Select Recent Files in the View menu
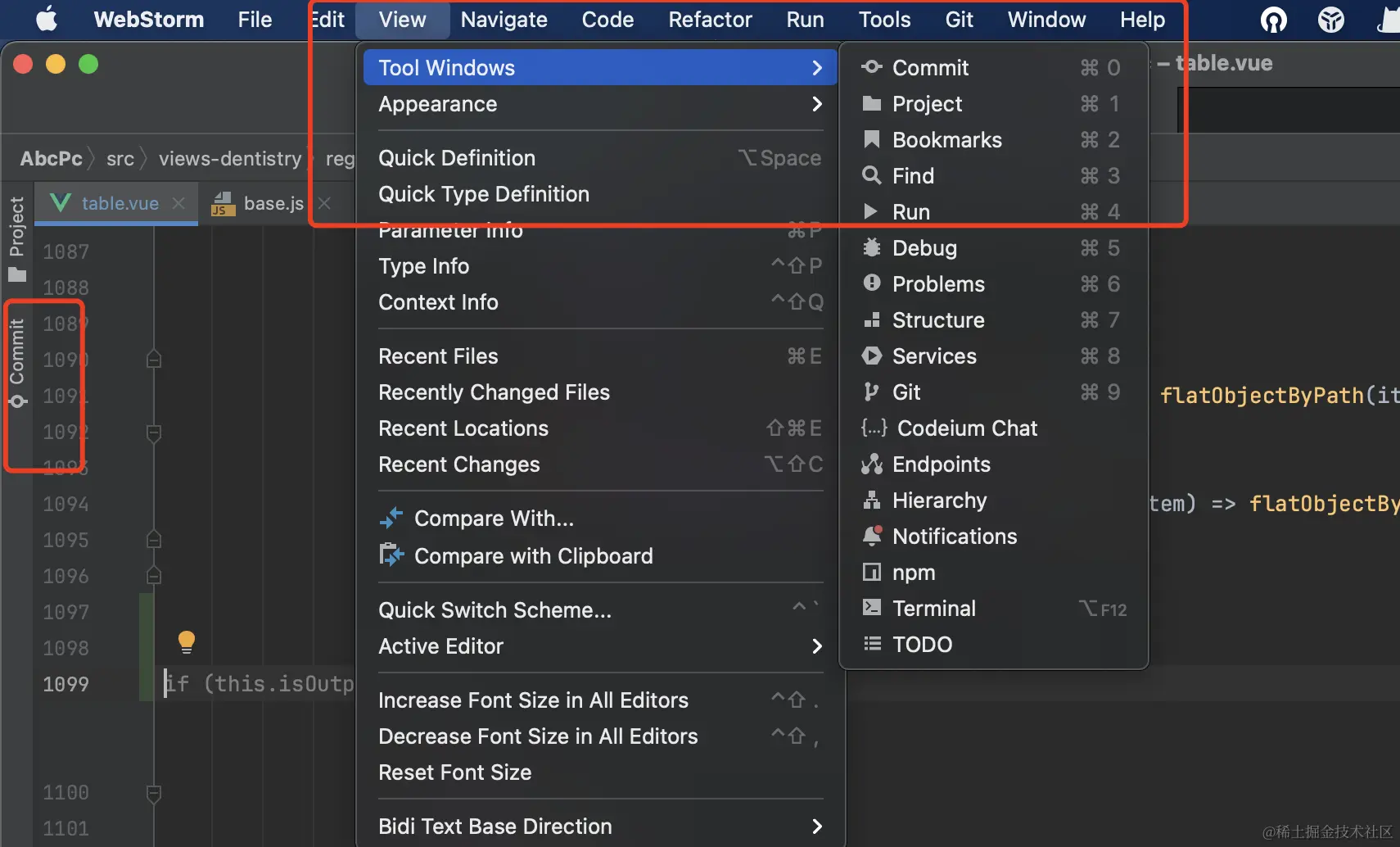This screenshot has width=1400, height=847. click(438, 356)
